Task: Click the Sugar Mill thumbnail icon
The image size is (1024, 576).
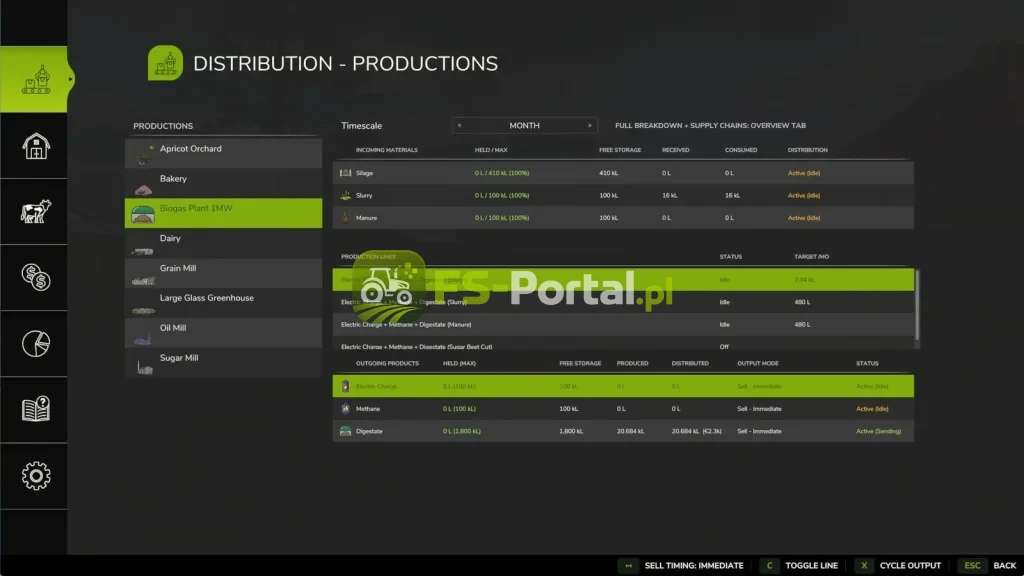Action: [144, 368]
